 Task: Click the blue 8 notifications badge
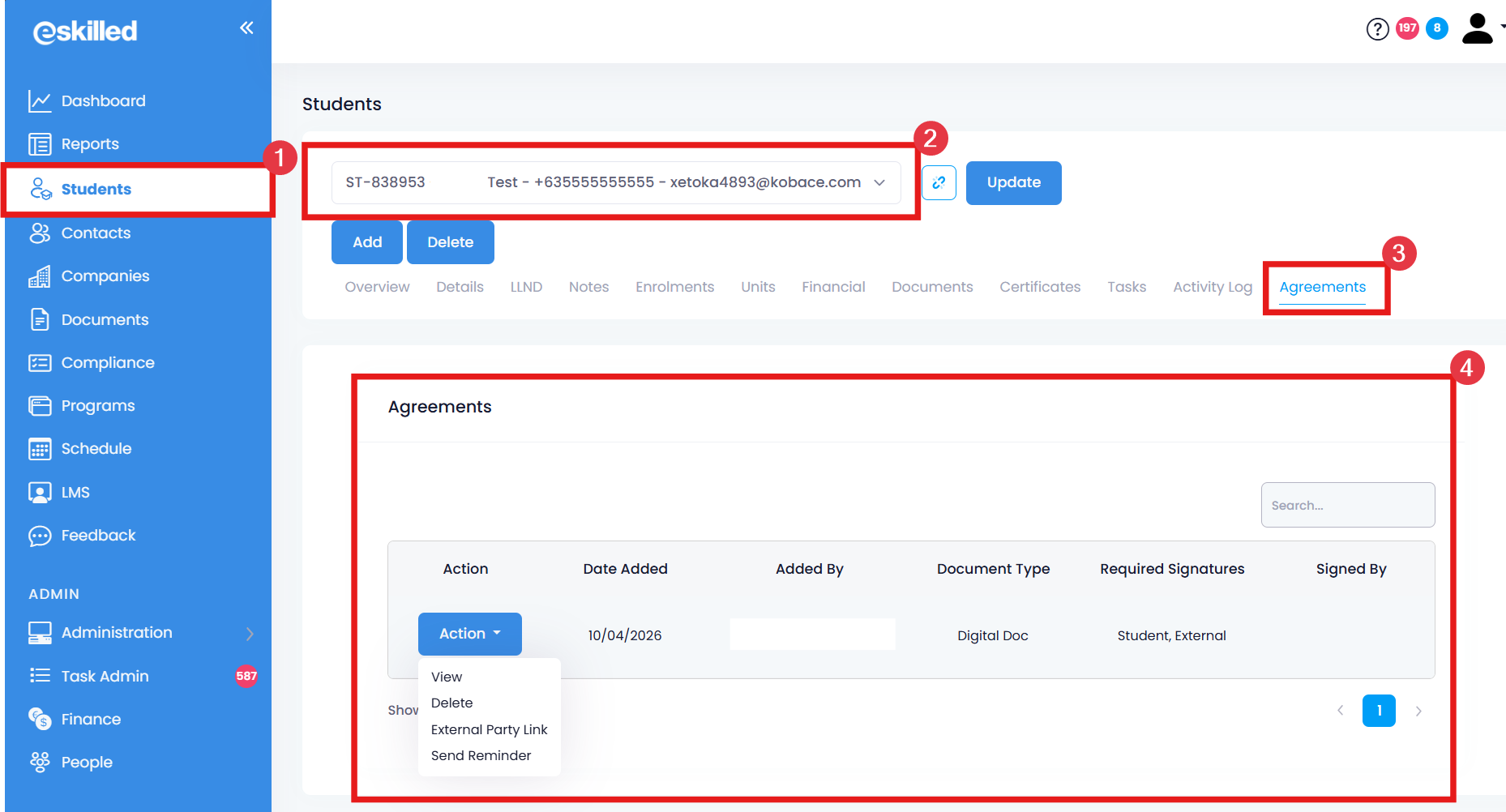point(1436,28)
